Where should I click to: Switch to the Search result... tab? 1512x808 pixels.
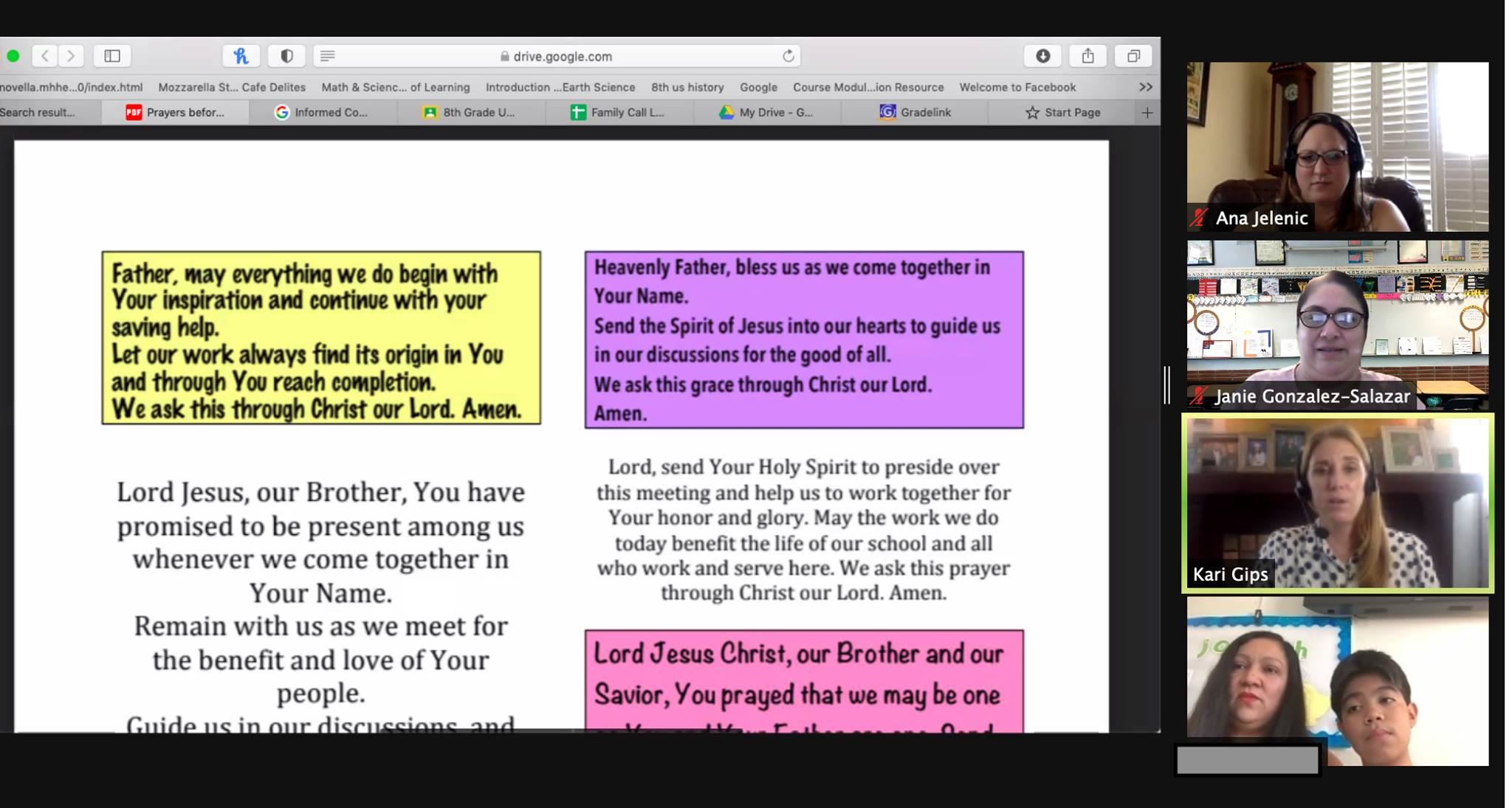[x=50, y=112]
